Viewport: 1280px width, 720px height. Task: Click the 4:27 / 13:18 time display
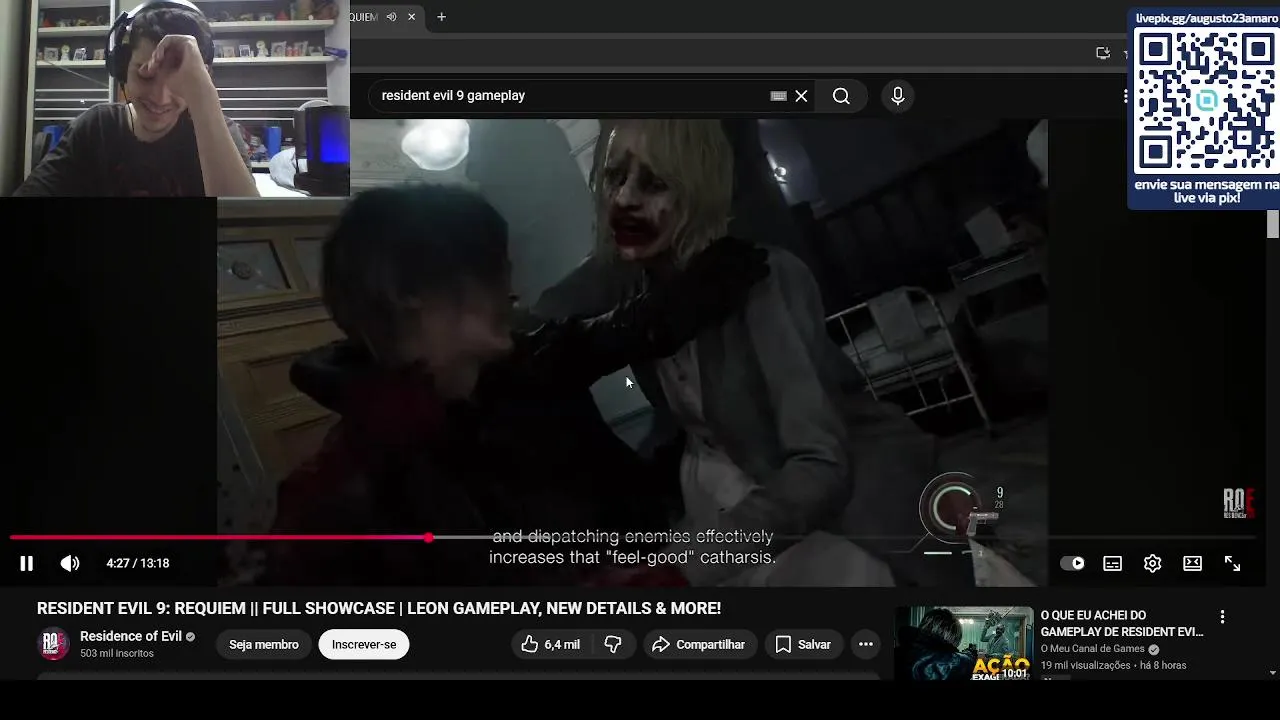[138, 564]
